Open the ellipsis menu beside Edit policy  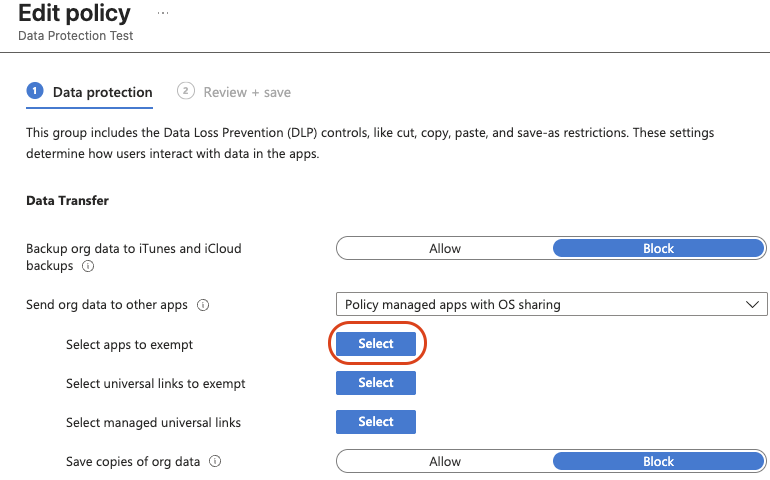tap(163, 13)
